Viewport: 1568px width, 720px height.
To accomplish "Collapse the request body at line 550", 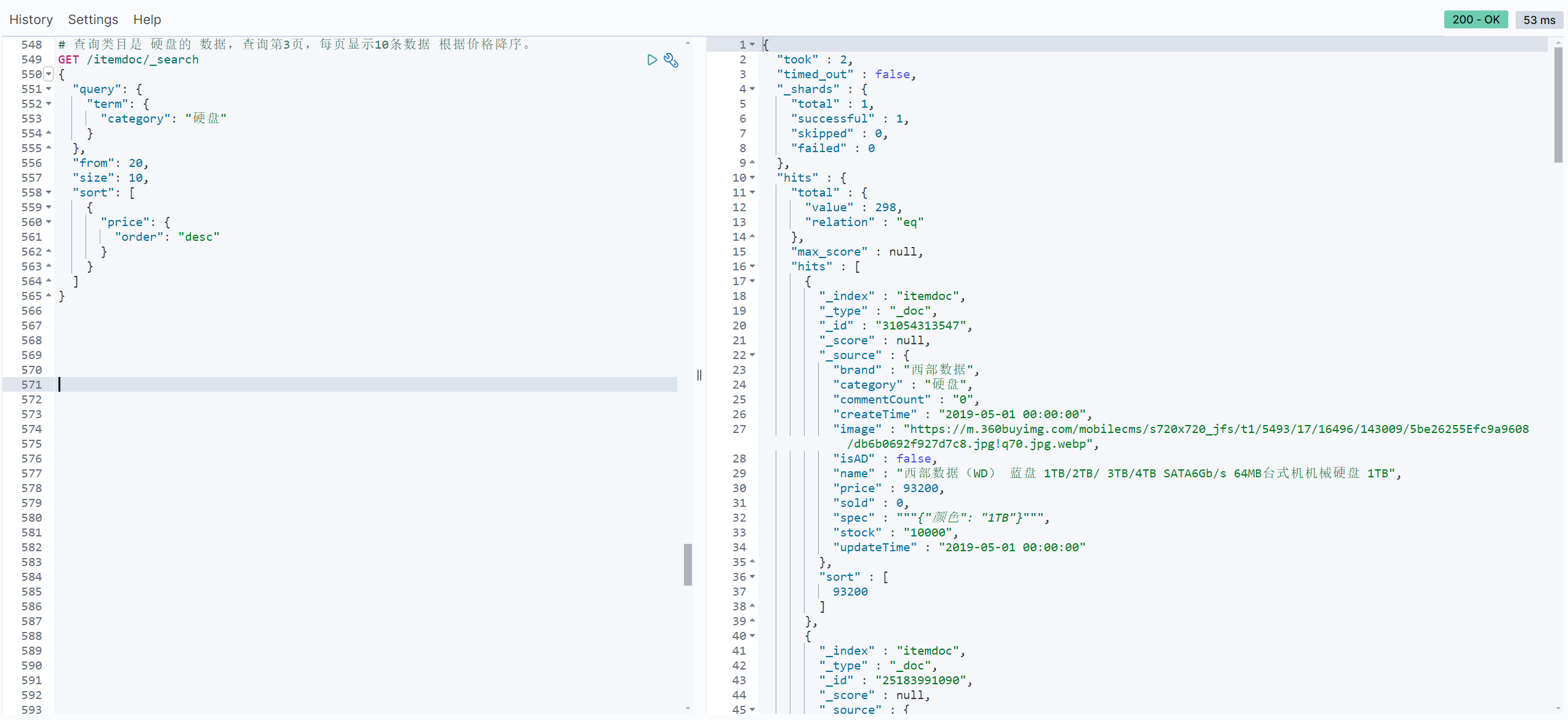I will coord(49,75).
